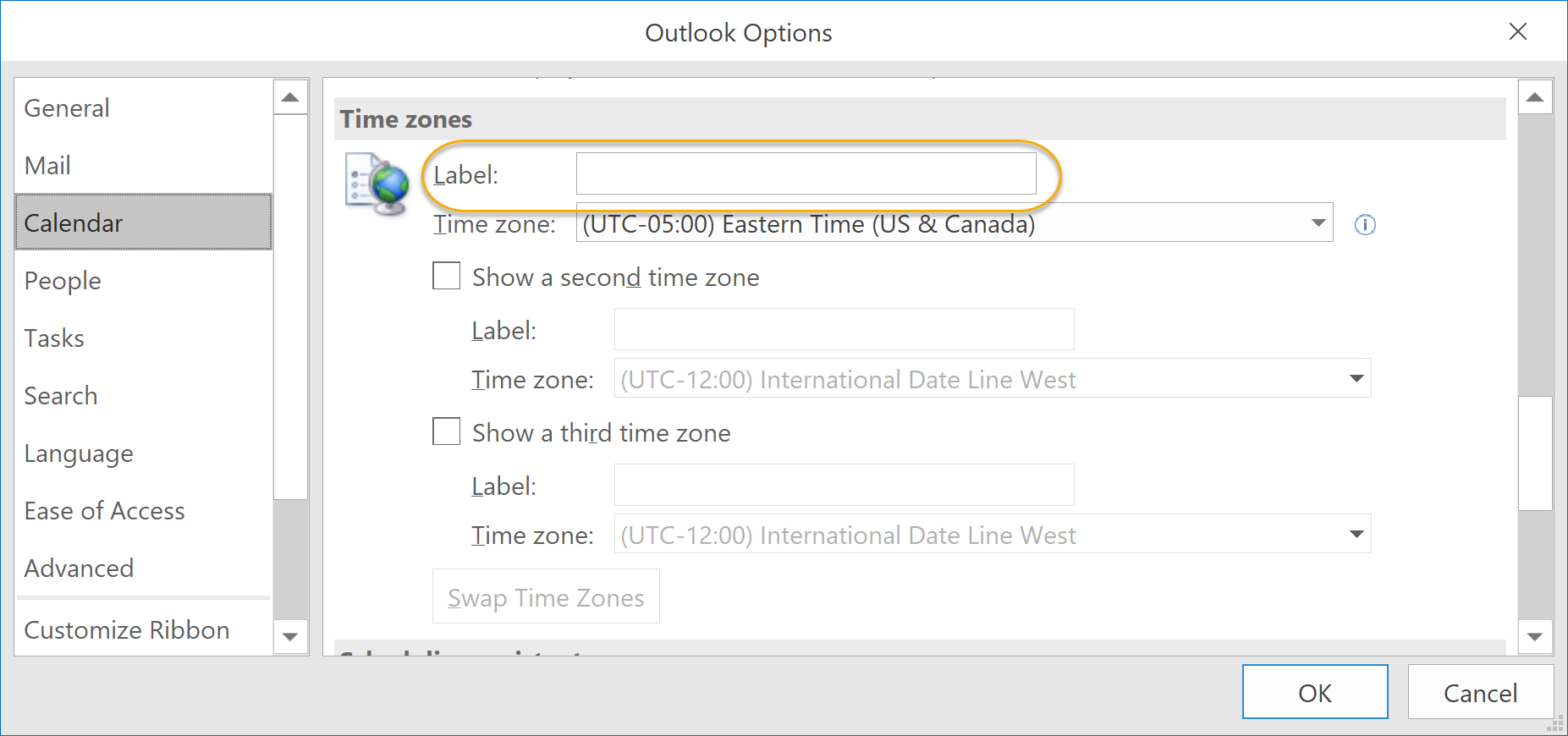Click the Cancel button

(x=1480, y=692)
